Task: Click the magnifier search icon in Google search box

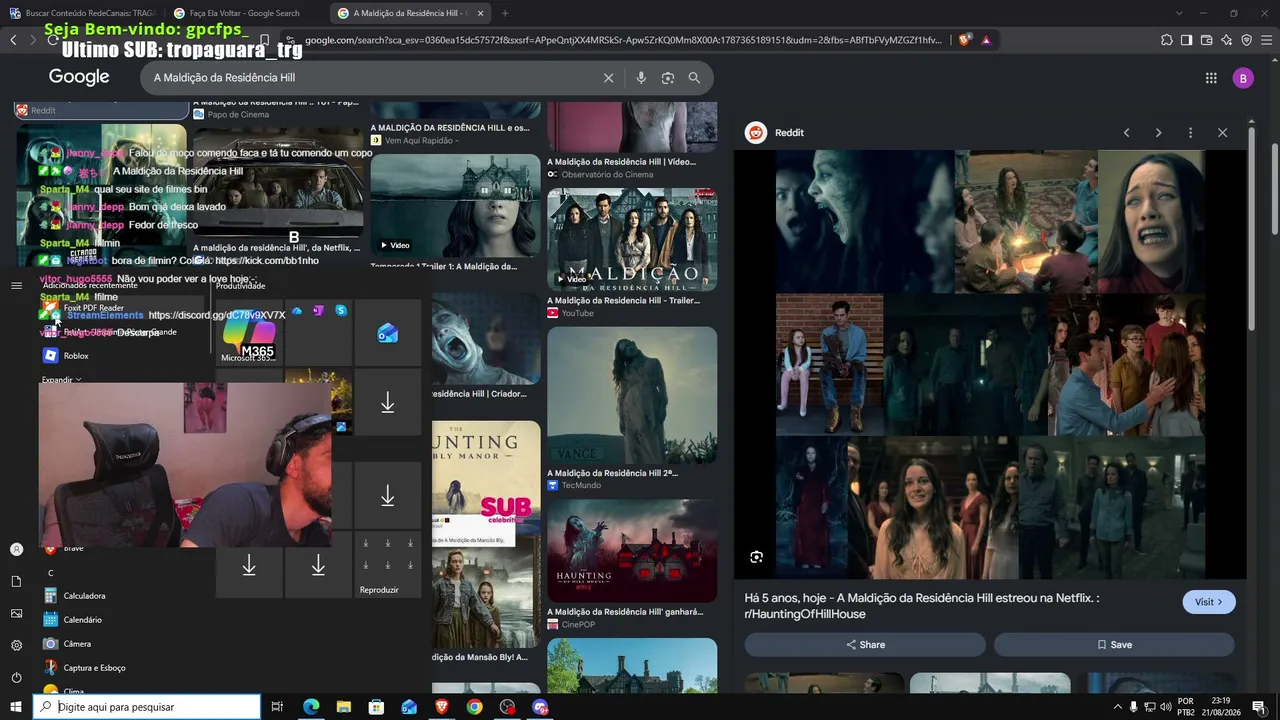Action: pyautogui.click(x=694, y=78)
